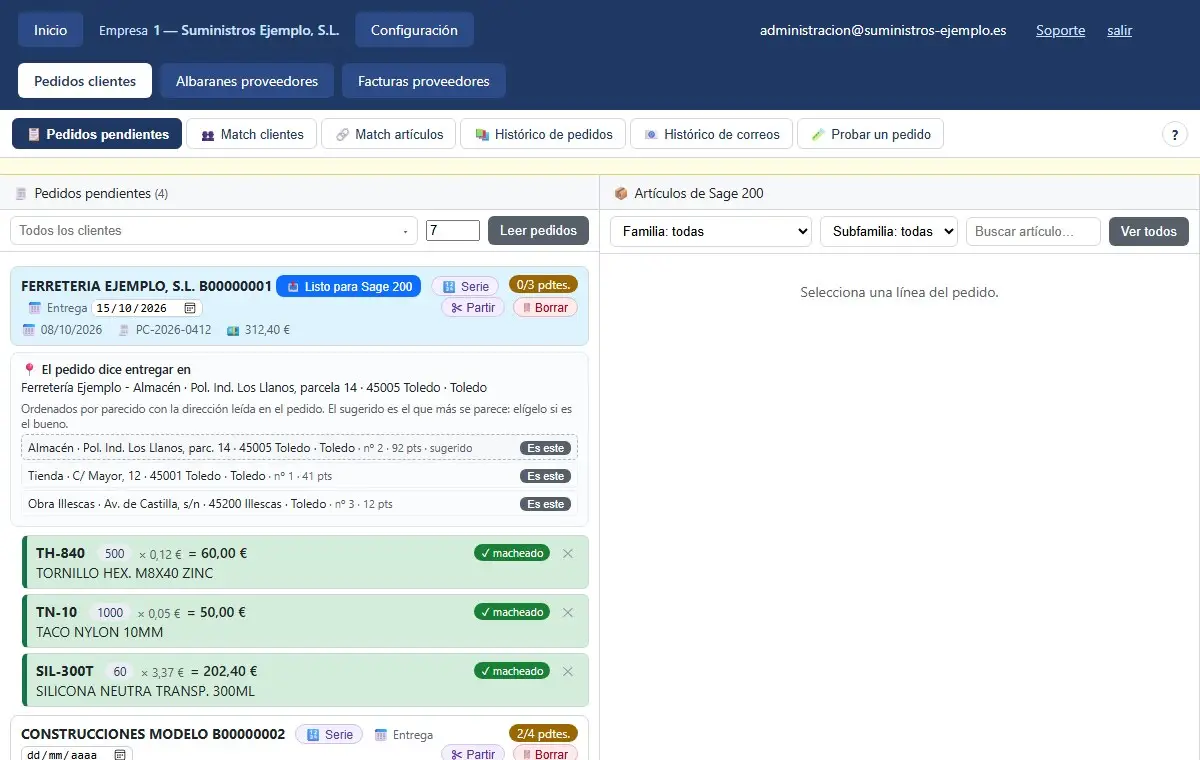The height and width of the screenshot is (760, 1200).
Task: Click the Leer pedidos button
Action: coord(538,230)
